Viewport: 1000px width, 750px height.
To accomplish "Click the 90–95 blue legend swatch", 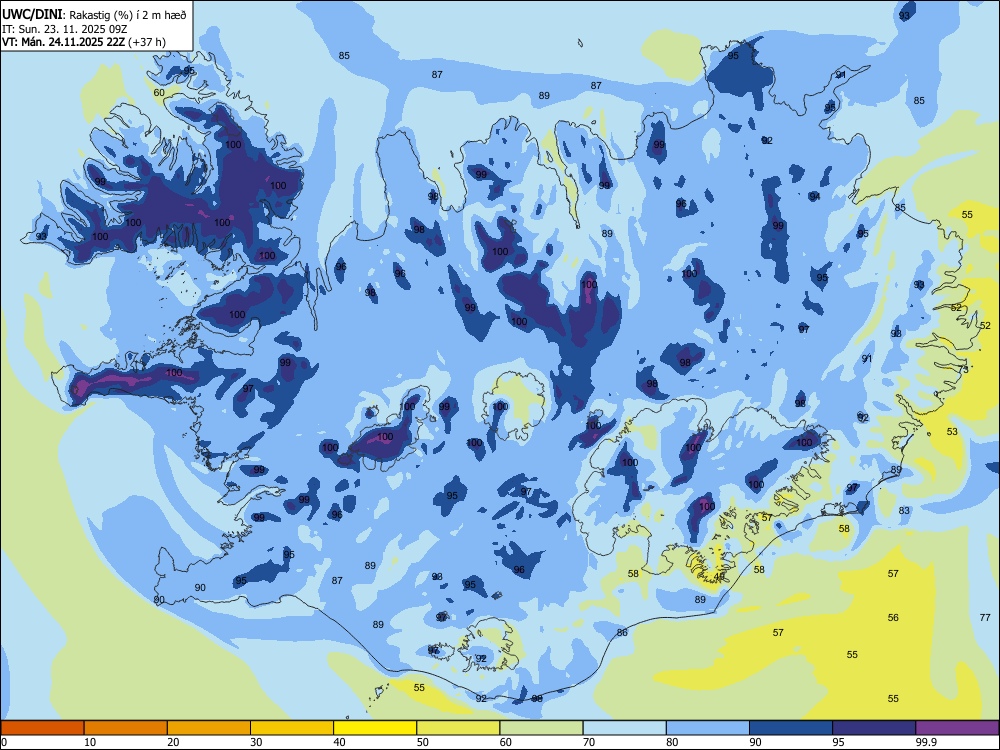I will (x=791, y=728).
